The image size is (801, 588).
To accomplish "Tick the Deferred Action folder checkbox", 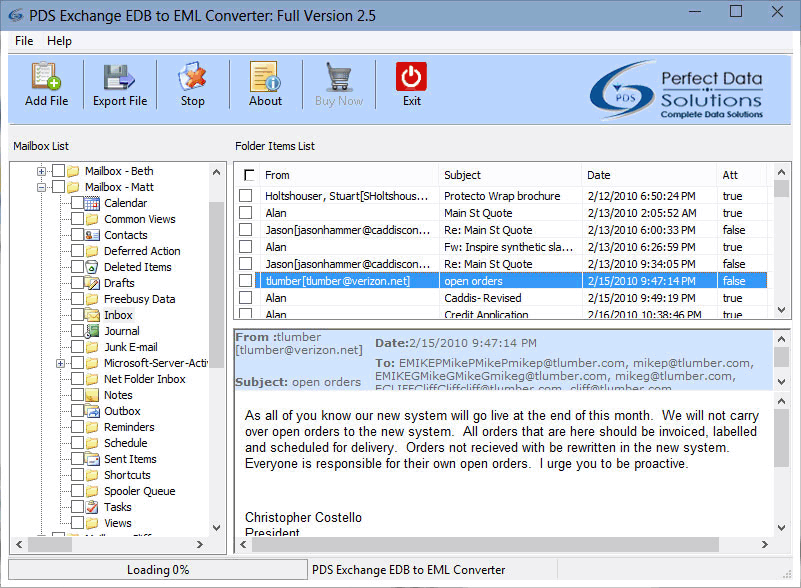I will pyautogui.click(x=77, y=251).
